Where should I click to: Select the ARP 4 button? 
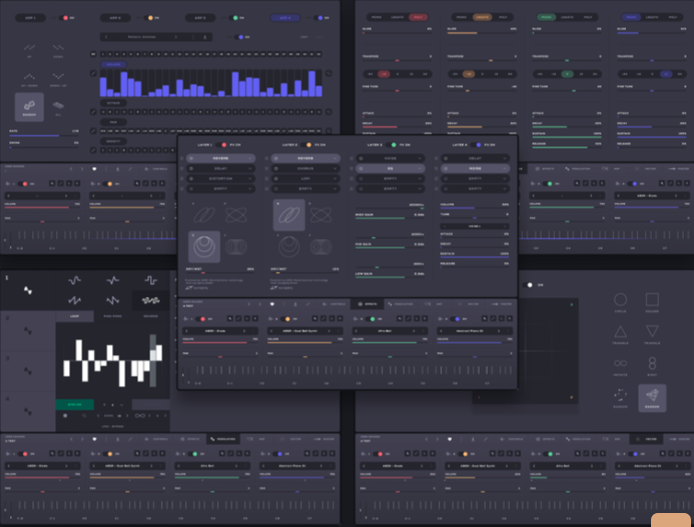click(x=285, y=18)
